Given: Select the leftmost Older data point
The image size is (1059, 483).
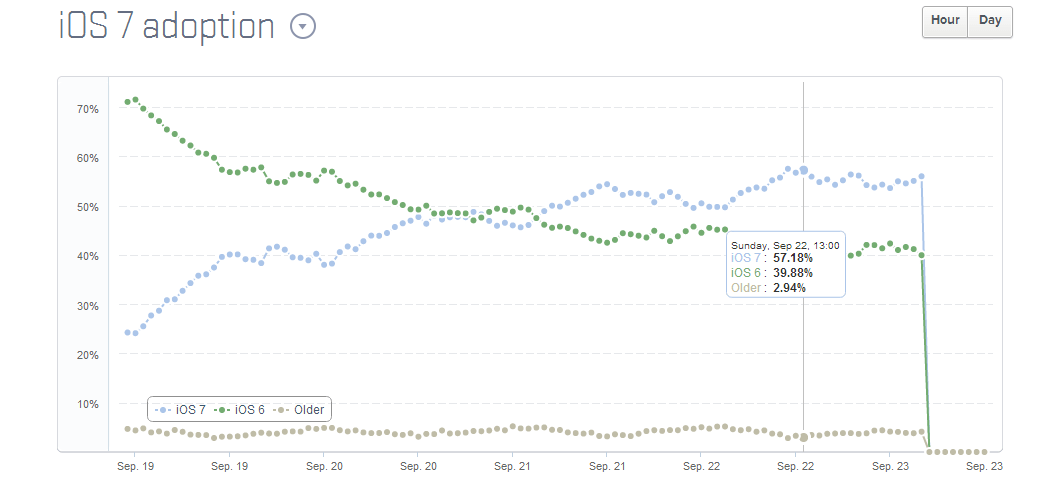Looking at the screenshot, I should coord(127,429).
